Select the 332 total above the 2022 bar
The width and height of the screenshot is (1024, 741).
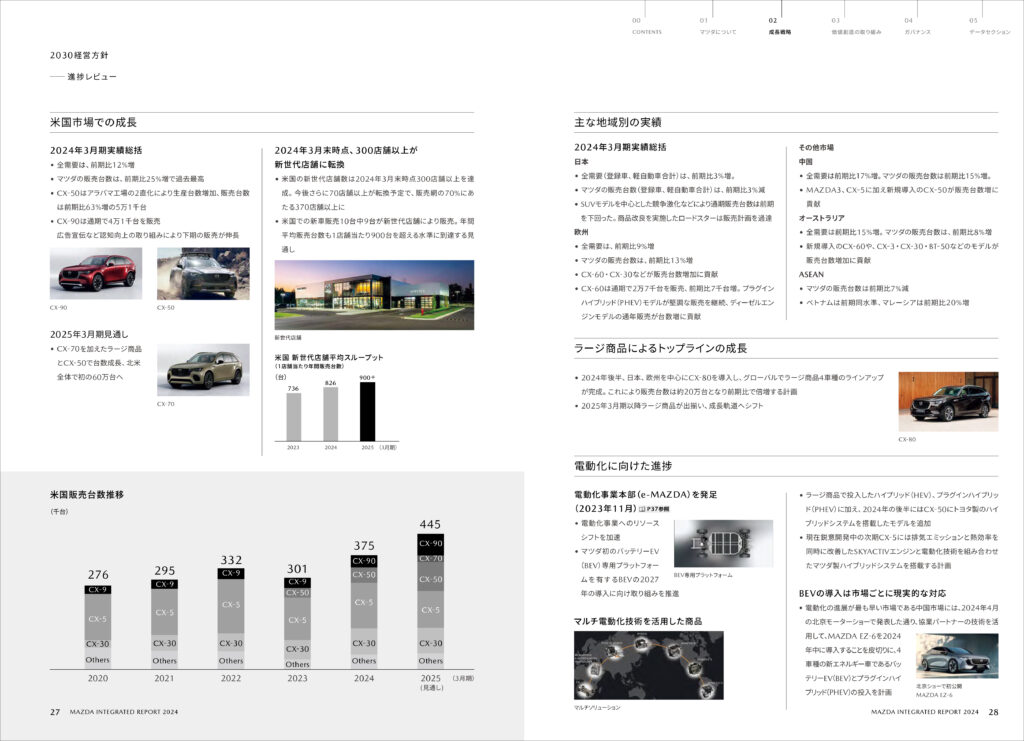pos(231,560)
